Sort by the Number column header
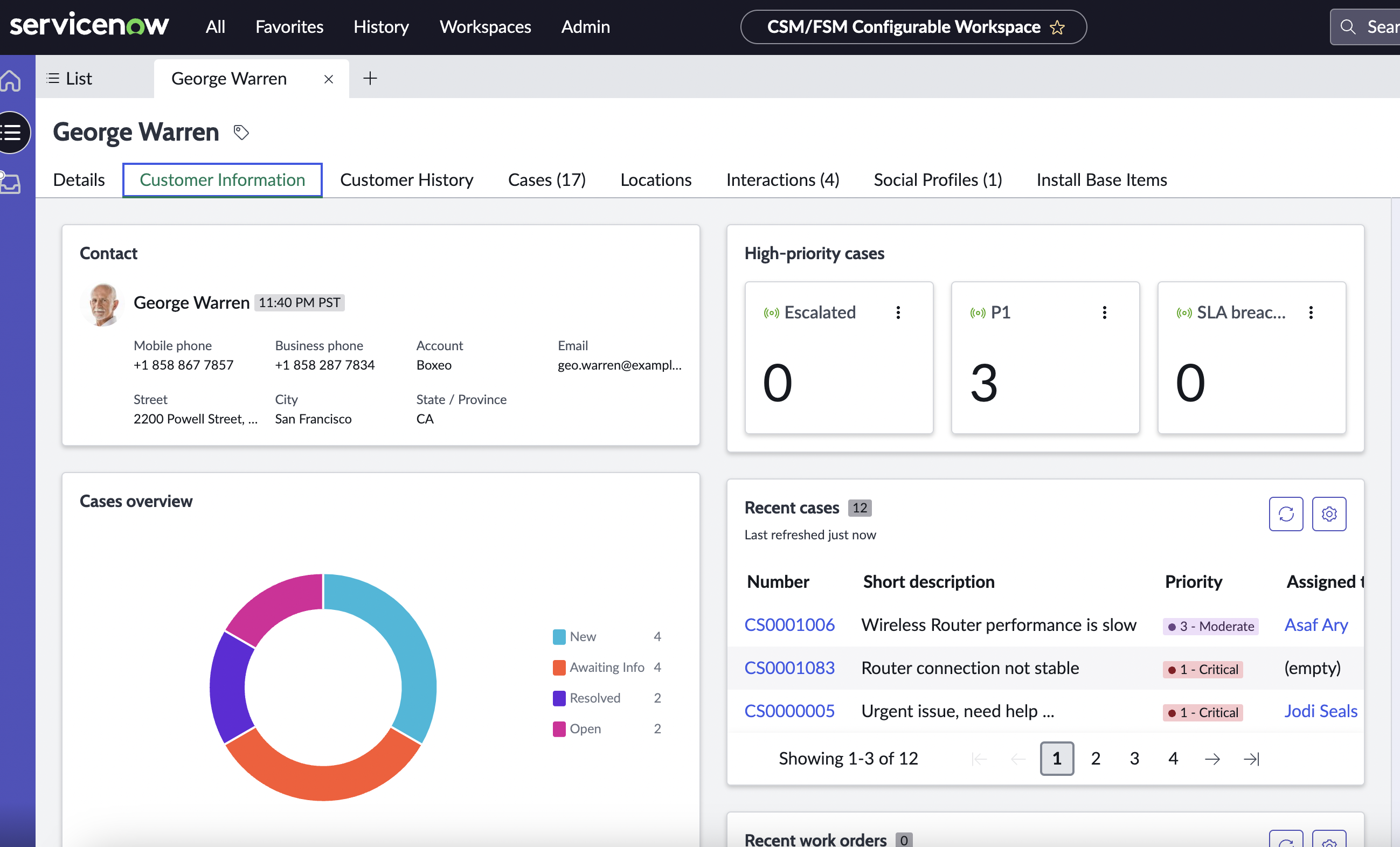This screenshot has width=1400, height=847. (778, 582)
